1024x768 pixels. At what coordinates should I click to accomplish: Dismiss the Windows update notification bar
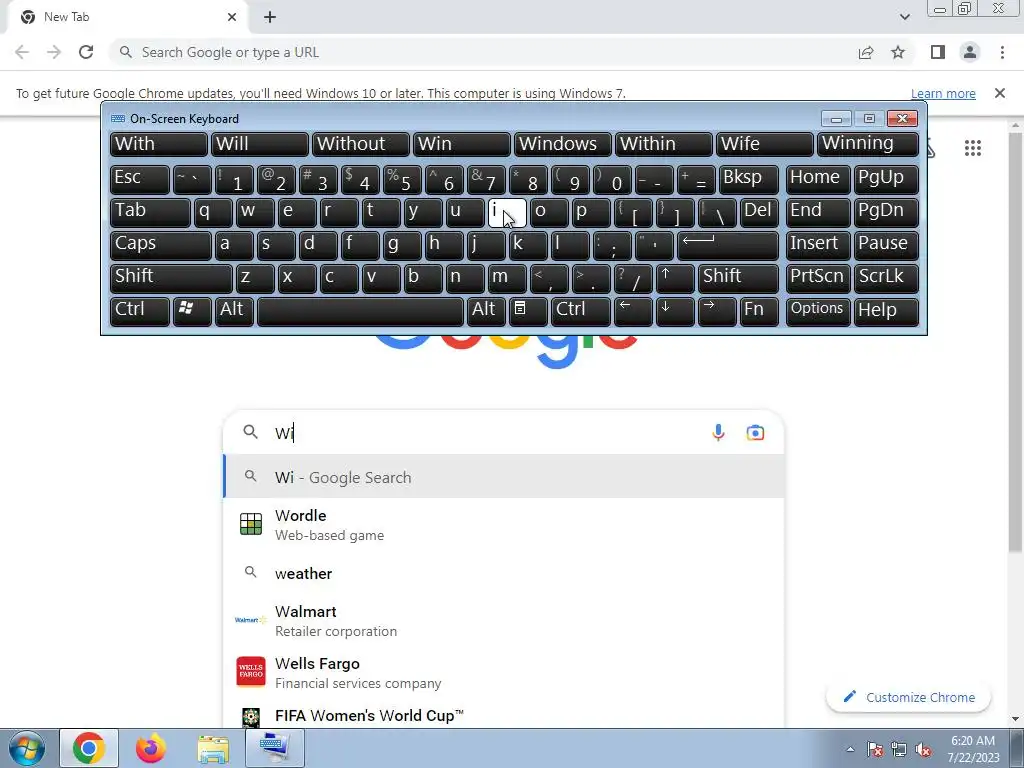click(999, 93)
